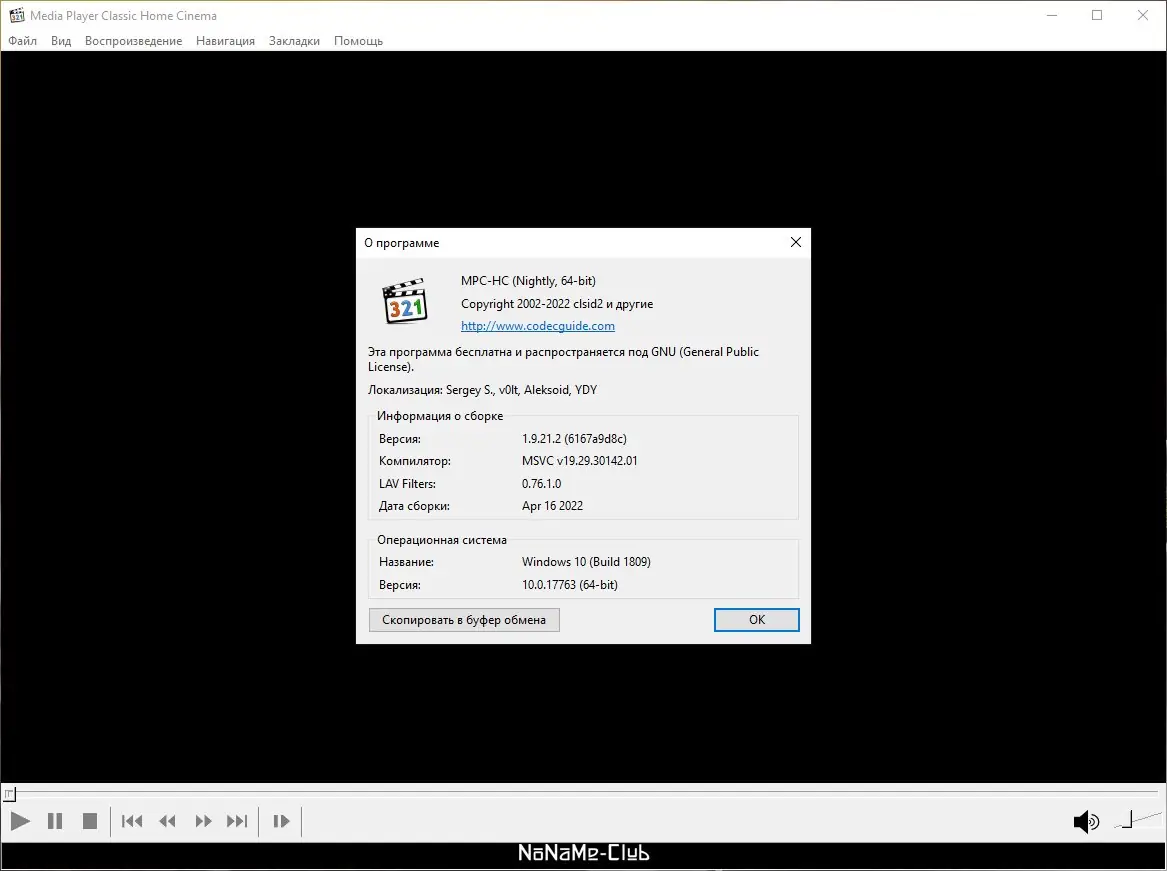
Task: Mute audio via the speaker icon
Action: point(1086,821)
